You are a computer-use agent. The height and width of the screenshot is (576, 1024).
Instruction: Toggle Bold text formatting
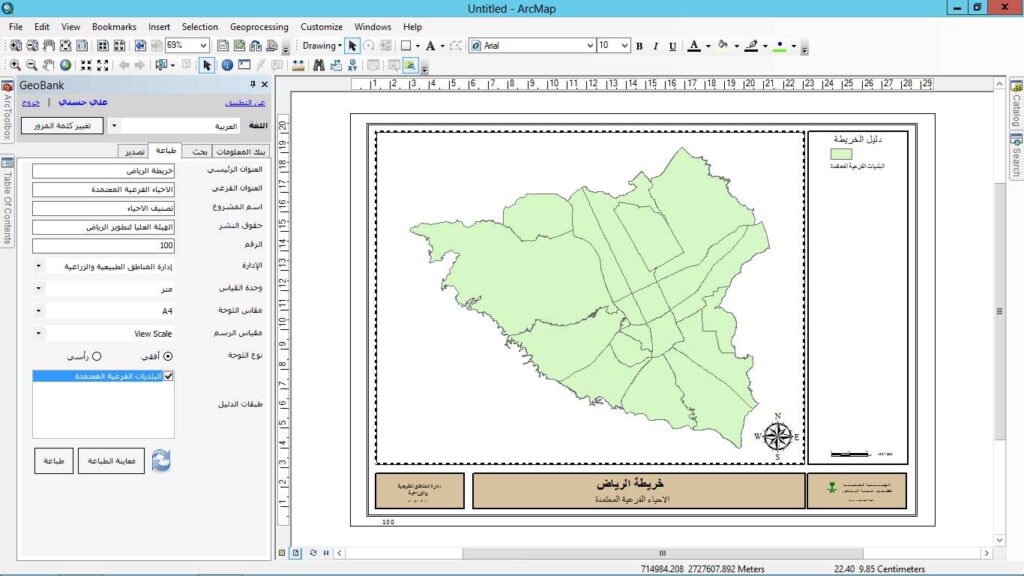tap(639, 46)
